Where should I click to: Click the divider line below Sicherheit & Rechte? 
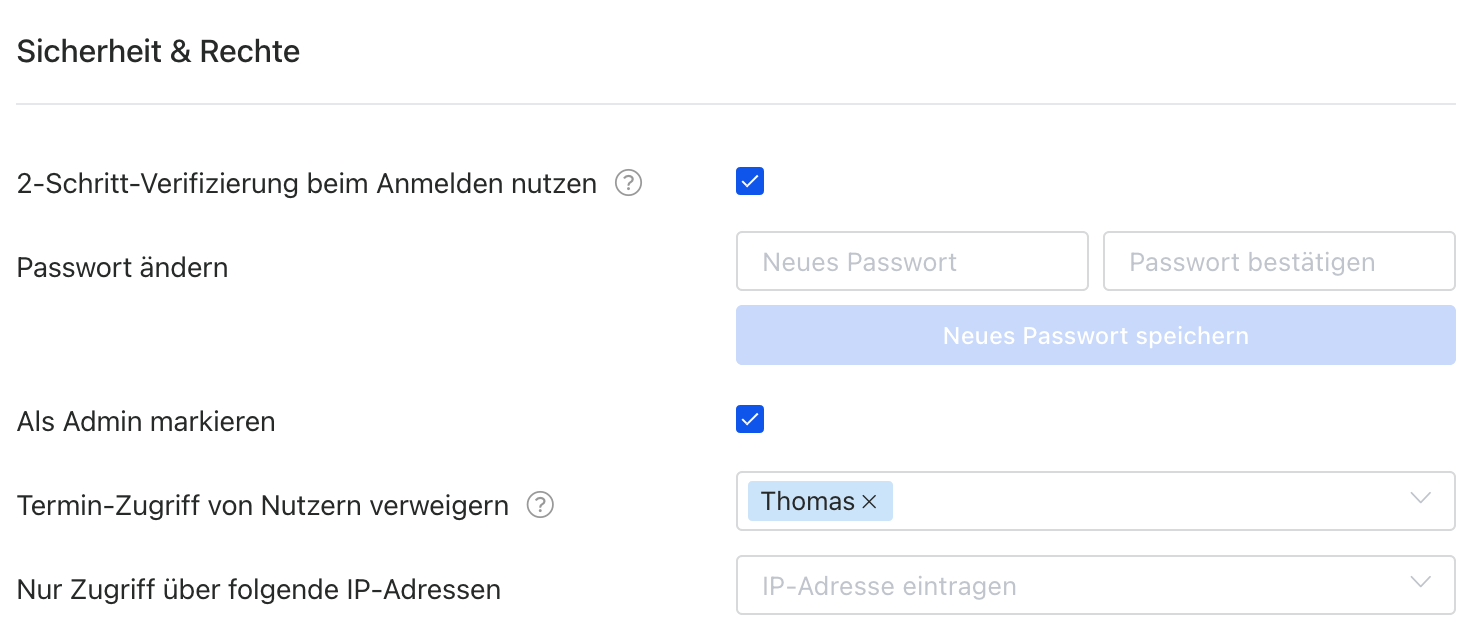click(x=736, y=104)
